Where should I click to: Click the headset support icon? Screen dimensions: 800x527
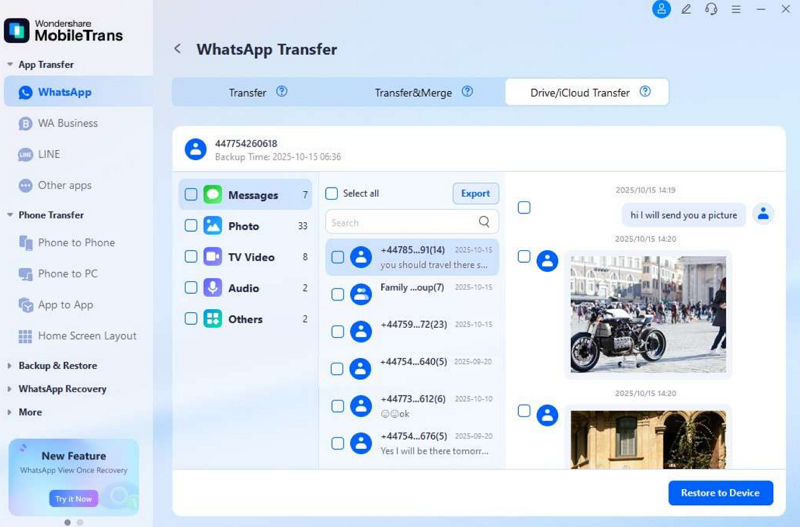coord(711,9)
